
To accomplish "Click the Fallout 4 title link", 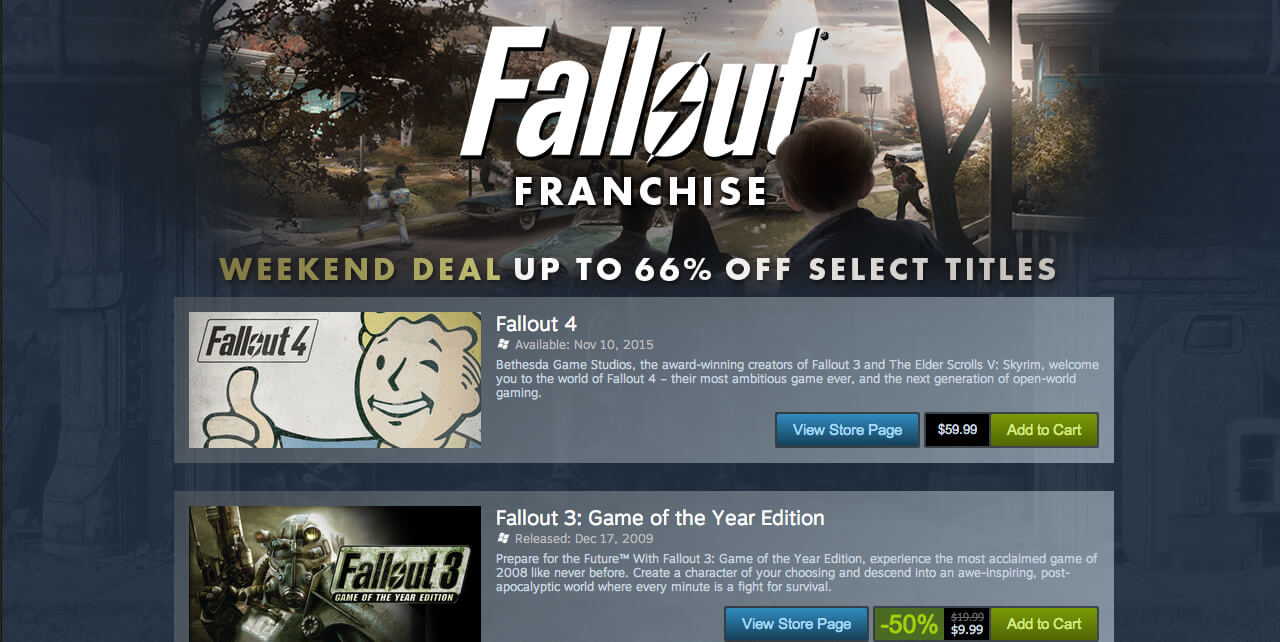I will tap(536, 324).
